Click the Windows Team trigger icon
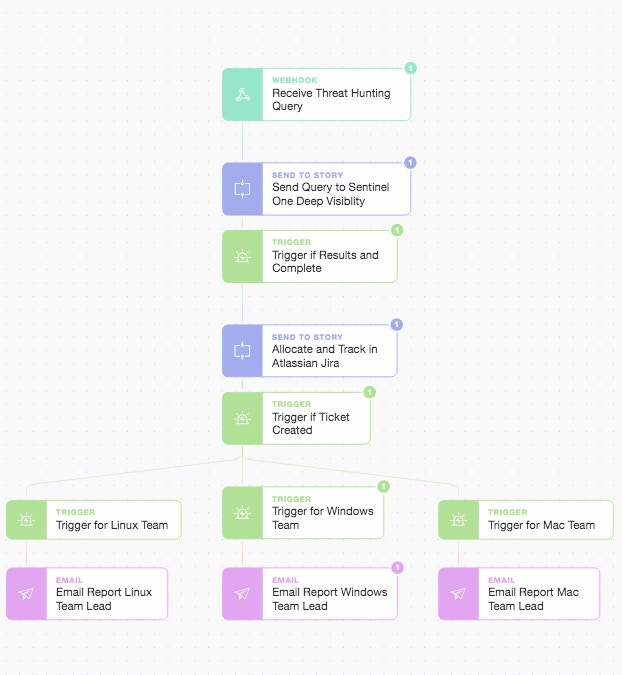This screenshot has height=675, width=622. click(x=242, y=513)
